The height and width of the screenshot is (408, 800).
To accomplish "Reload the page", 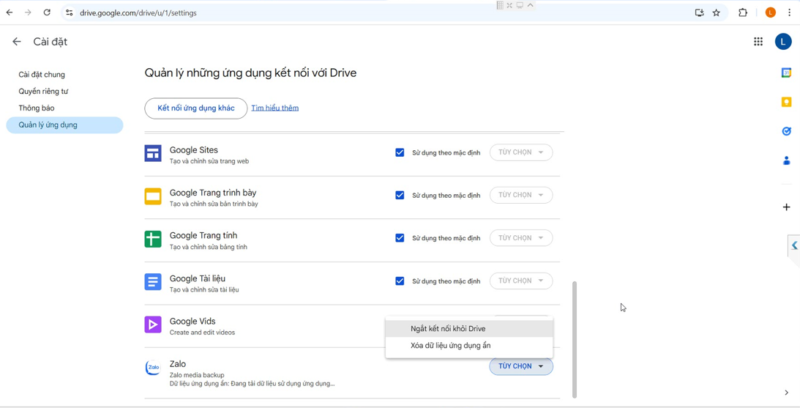I will pos(47,13).
